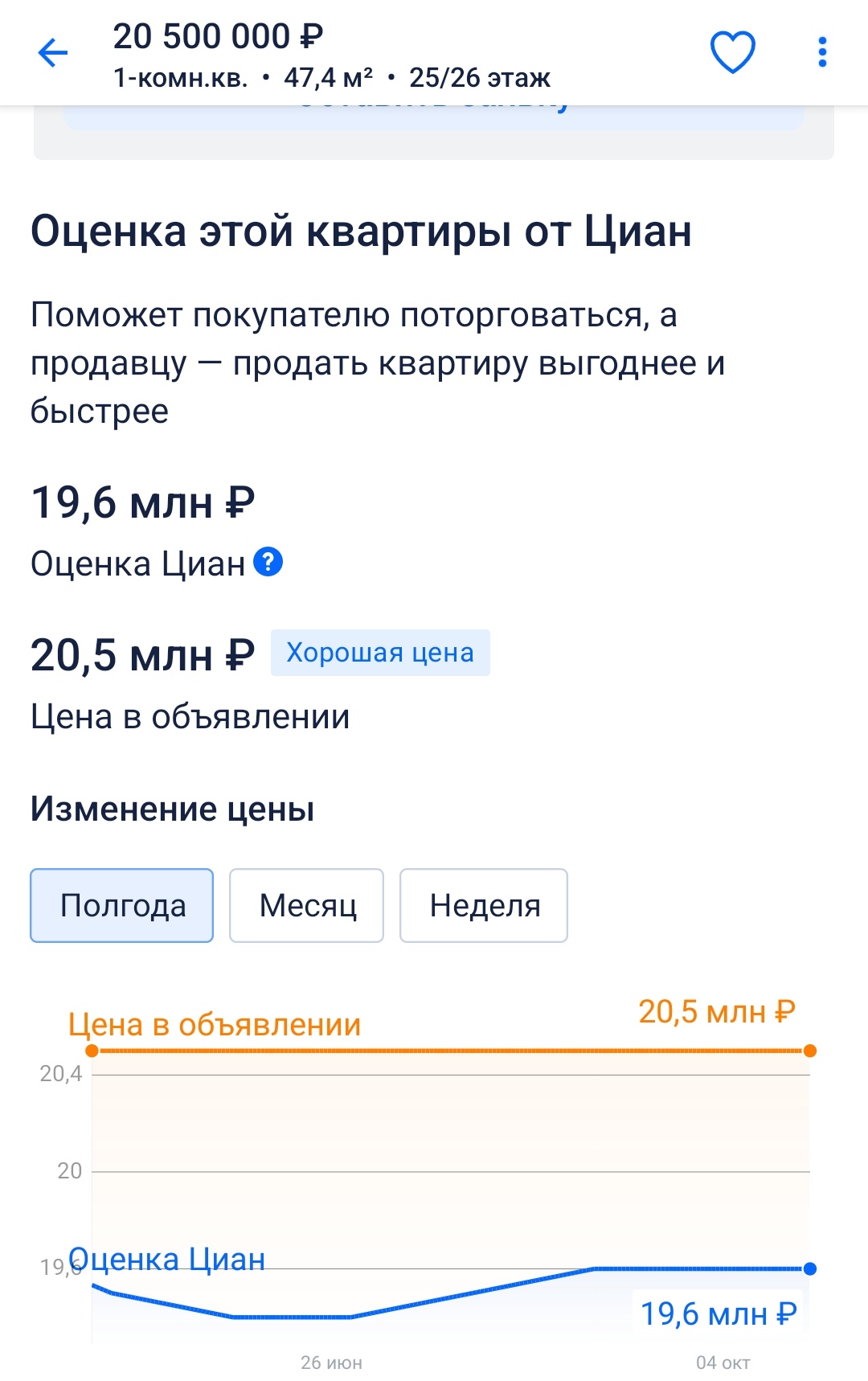The width and height of the screenshot is (868, 1381).
Task: Tap the 04 окт date label on chart
Action: click(723, 1363)
